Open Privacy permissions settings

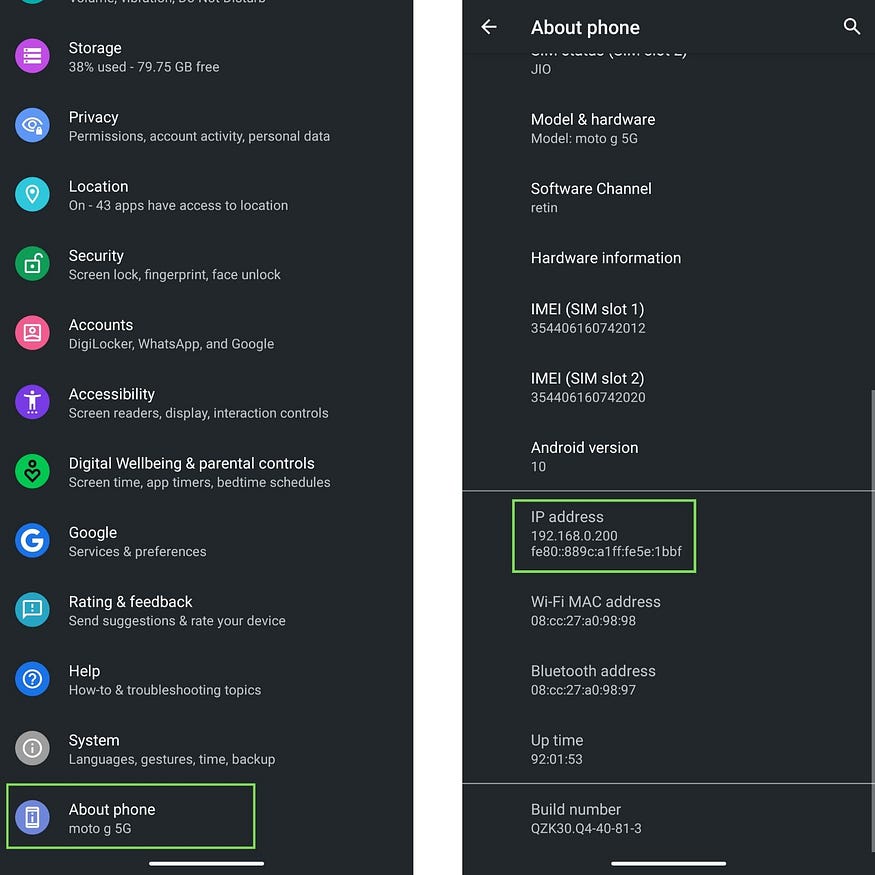206,126
